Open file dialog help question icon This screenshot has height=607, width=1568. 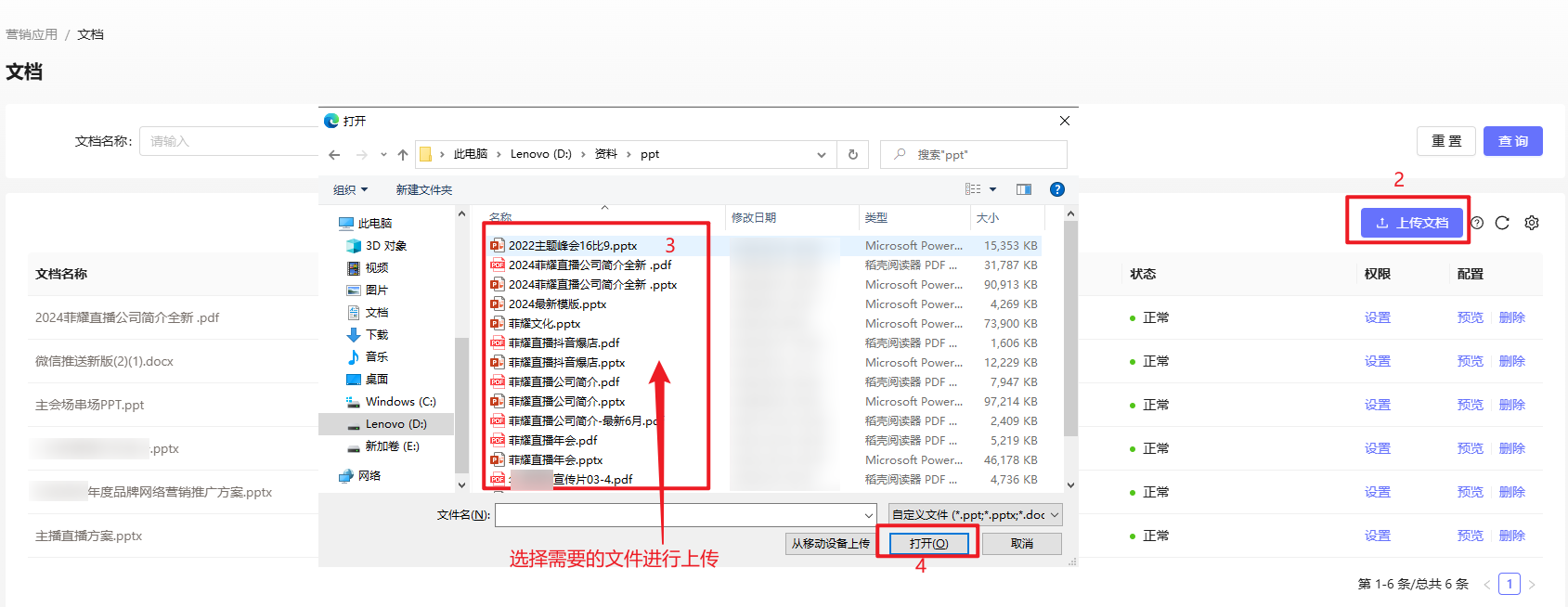pos(1056,189)
